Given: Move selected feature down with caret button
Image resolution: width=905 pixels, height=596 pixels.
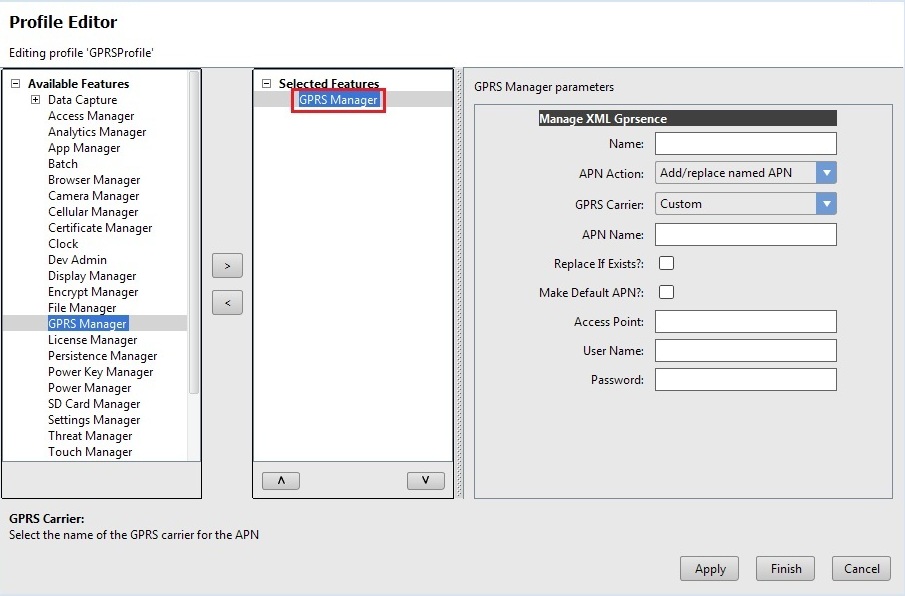Looking at the screenshot, I should [426, 481].
